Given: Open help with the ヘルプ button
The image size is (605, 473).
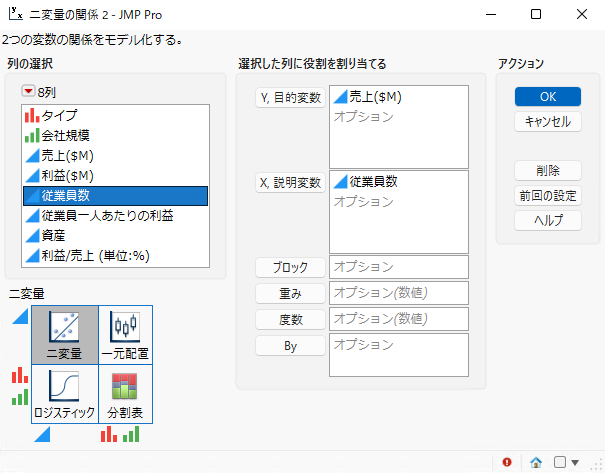Looking at the screenshot, I should point(548,221).
